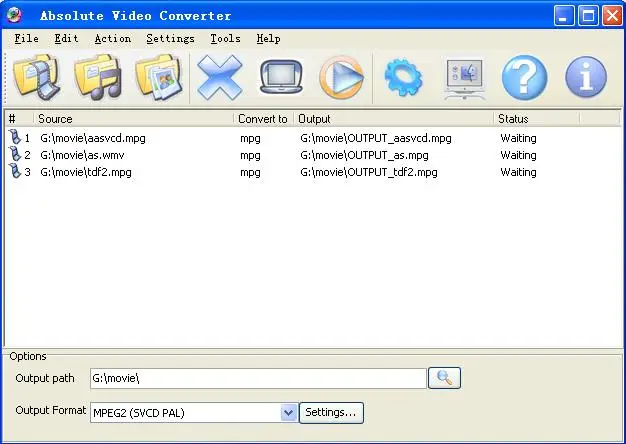
Task: Click the laptop screen preview icon
Action: (281, 77)
